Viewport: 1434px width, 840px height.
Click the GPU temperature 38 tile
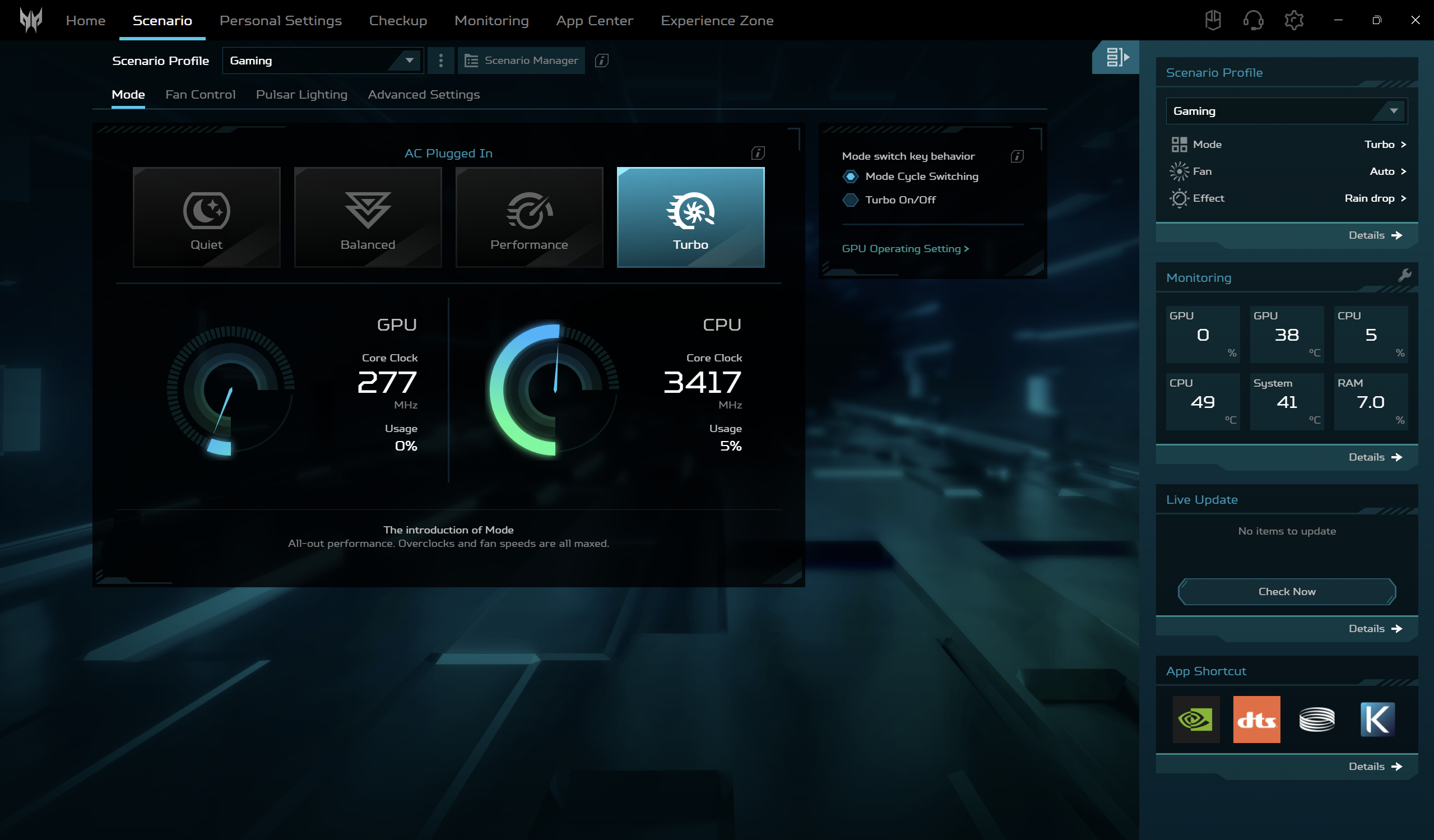click(1286, 335)
